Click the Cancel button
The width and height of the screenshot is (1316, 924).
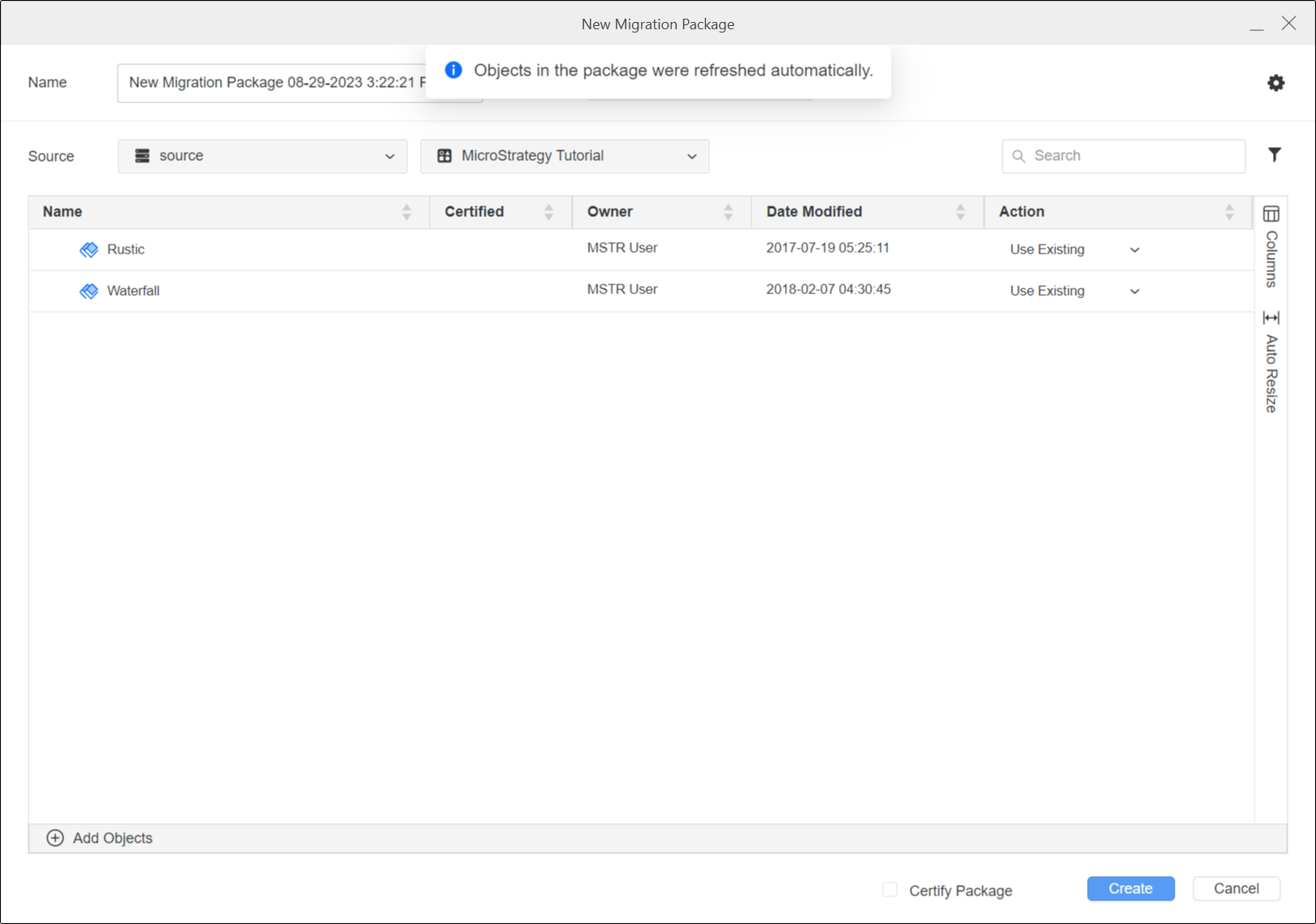pyautogui.click(x=1236, y=888)
